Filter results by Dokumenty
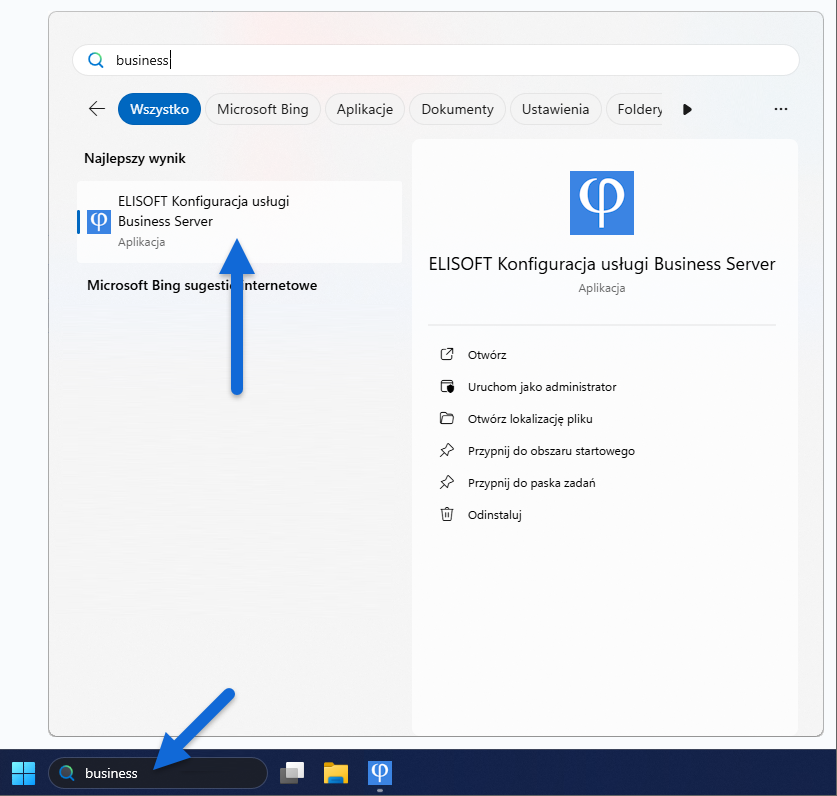 click(457, 109)
